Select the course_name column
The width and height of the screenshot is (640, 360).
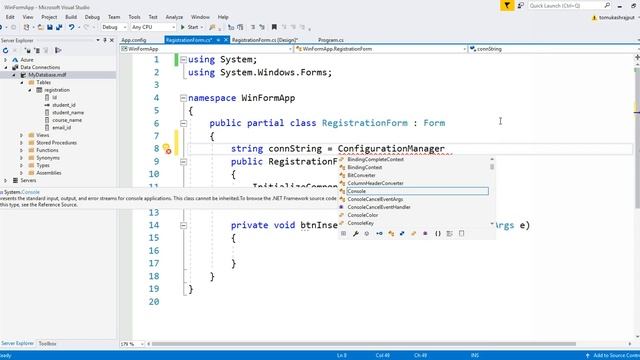click(x=67, y=120)
